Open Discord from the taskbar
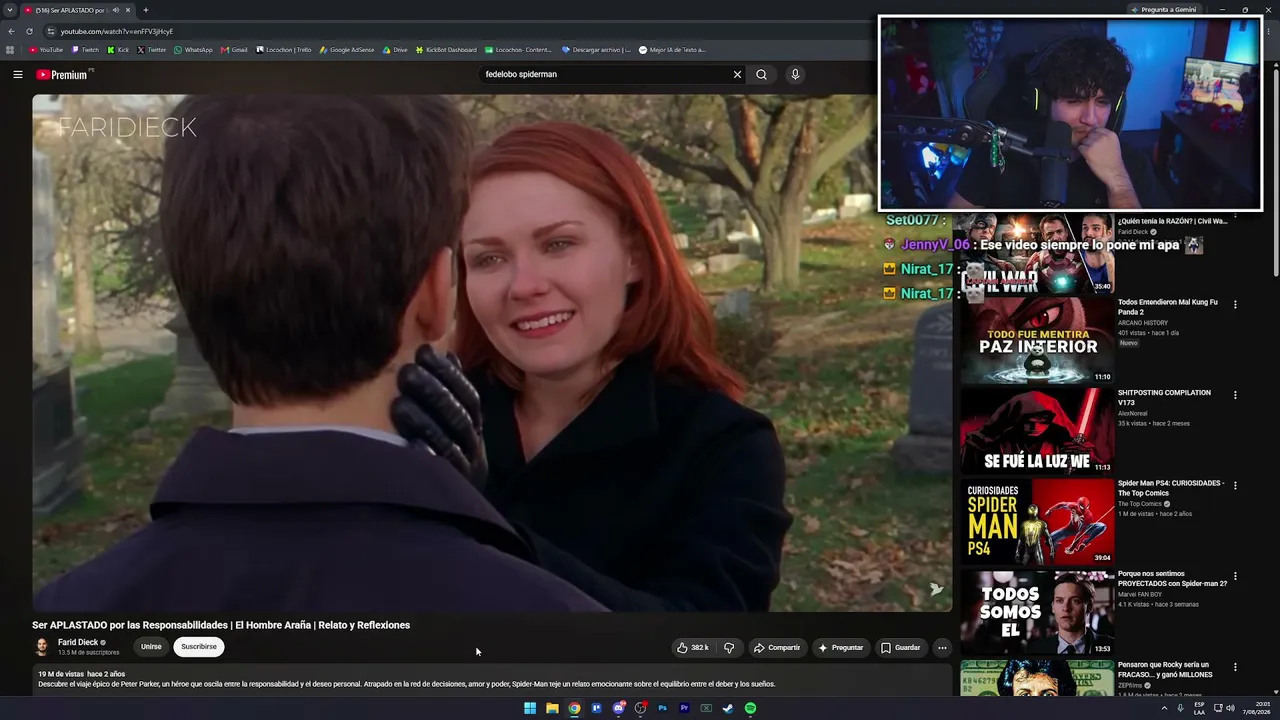This screenshot has height=720, width=1280. [x=618, y=708]
